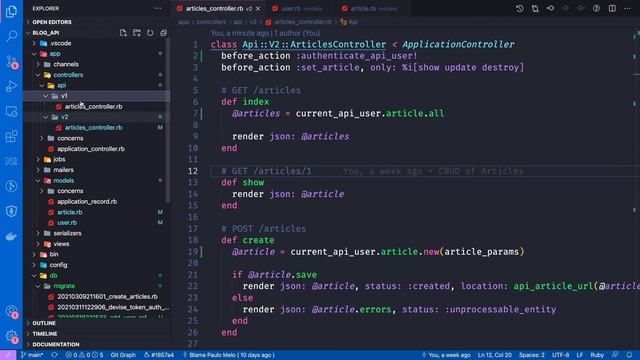
Task: Refresh the Explorer file tree
Action: point(150,33)
